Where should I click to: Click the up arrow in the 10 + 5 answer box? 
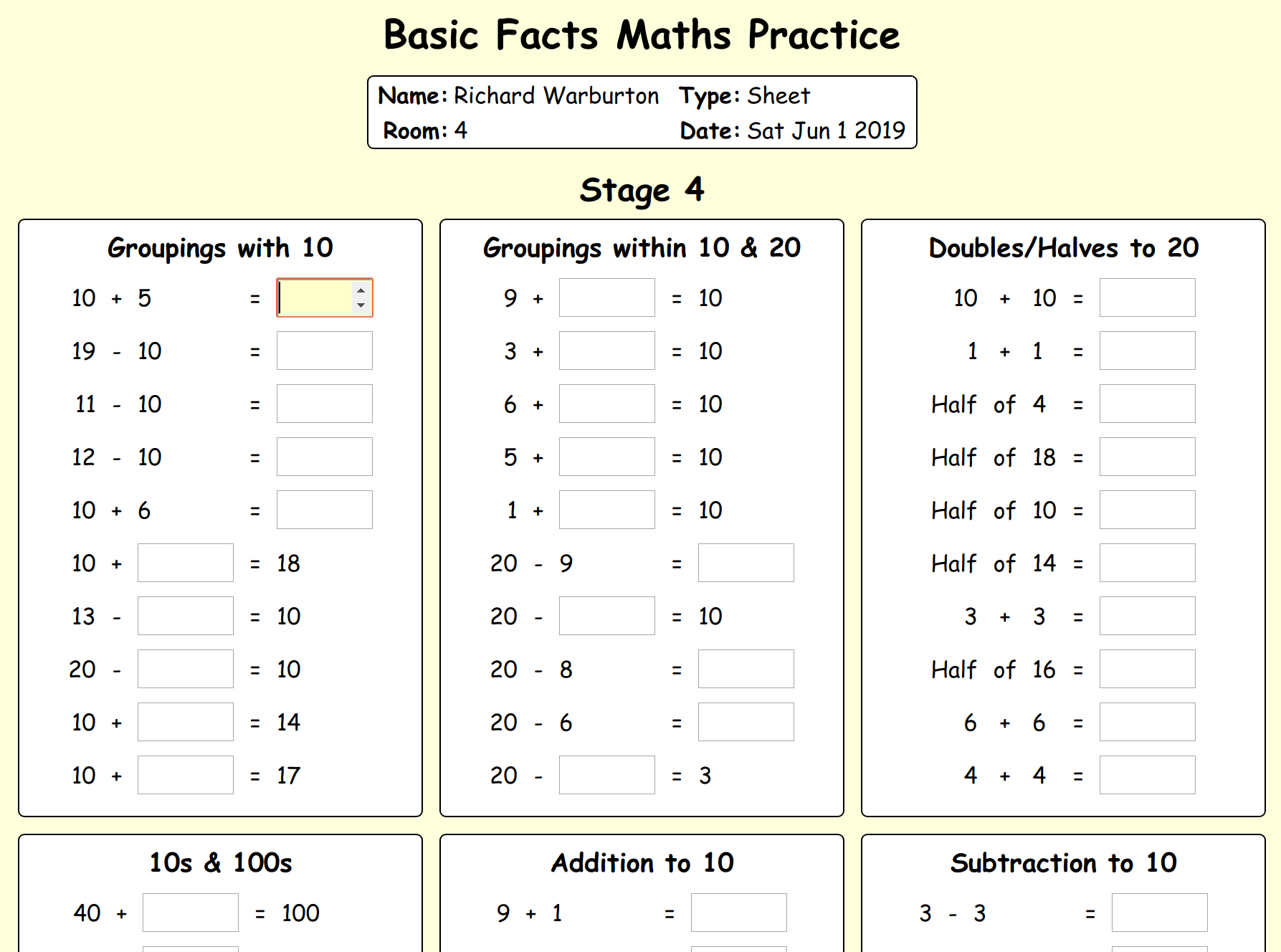click(x=361, y=290)
